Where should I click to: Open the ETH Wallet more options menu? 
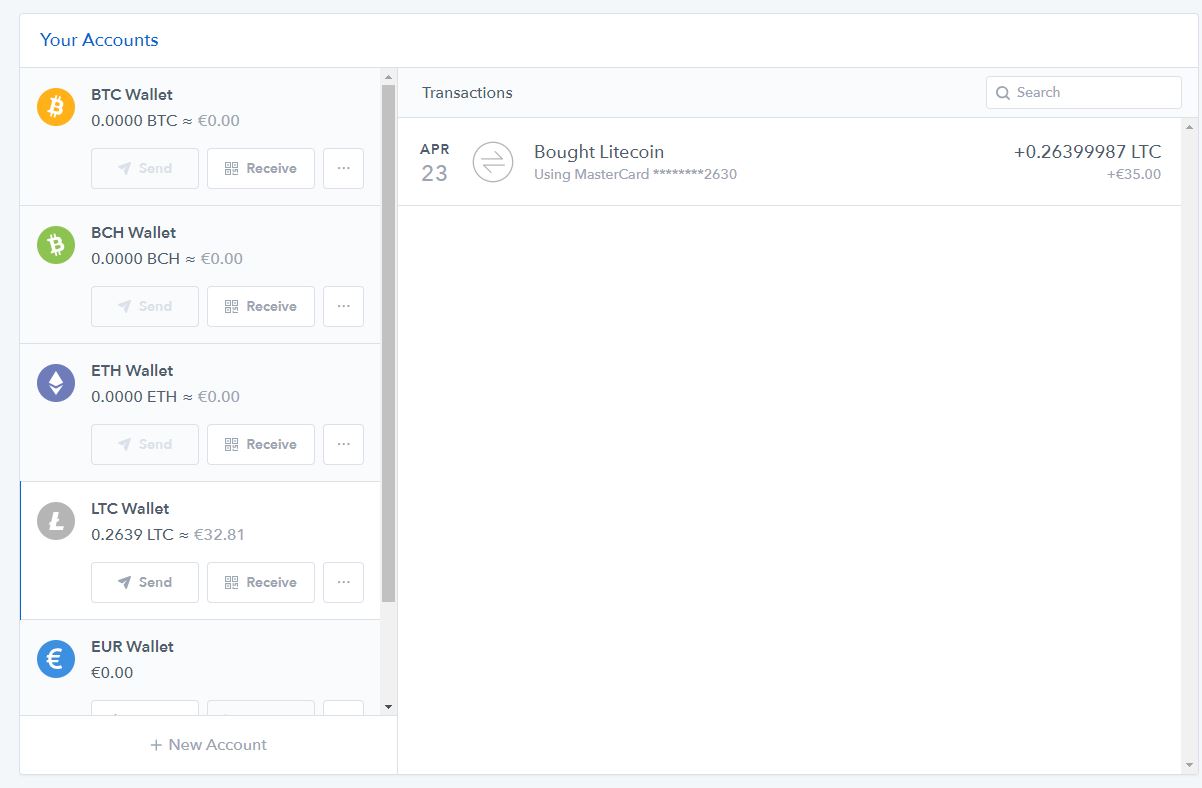[343, 444]
